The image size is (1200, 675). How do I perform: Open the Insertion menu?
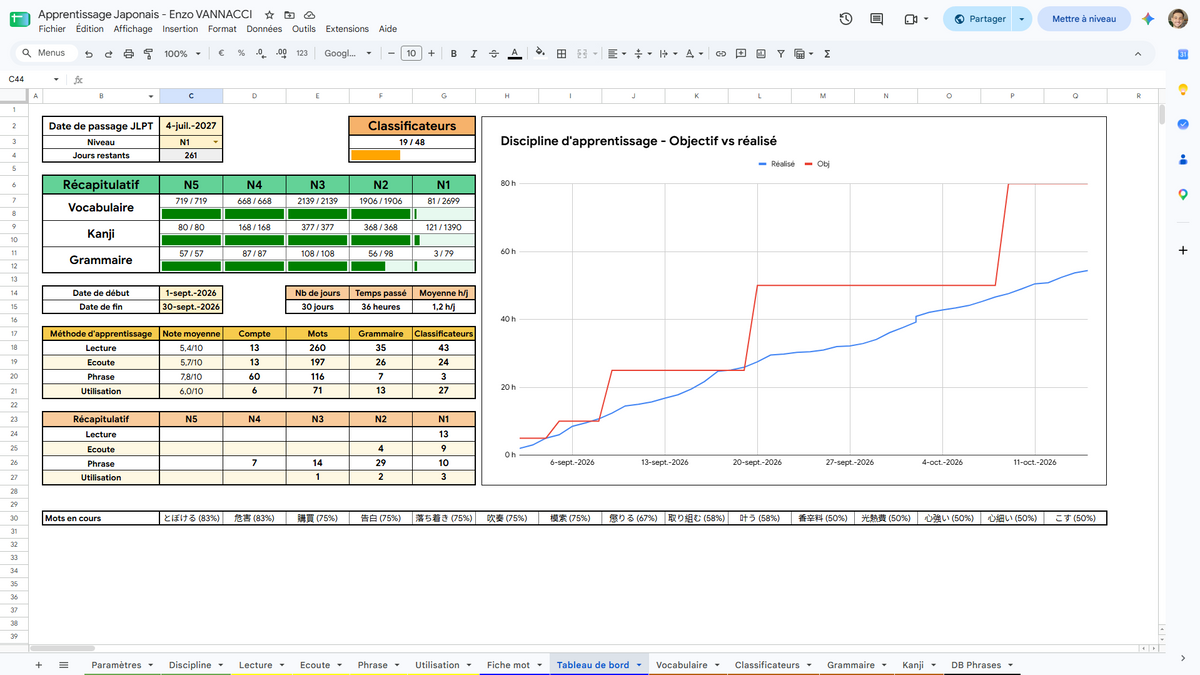(x=180, y=29)
